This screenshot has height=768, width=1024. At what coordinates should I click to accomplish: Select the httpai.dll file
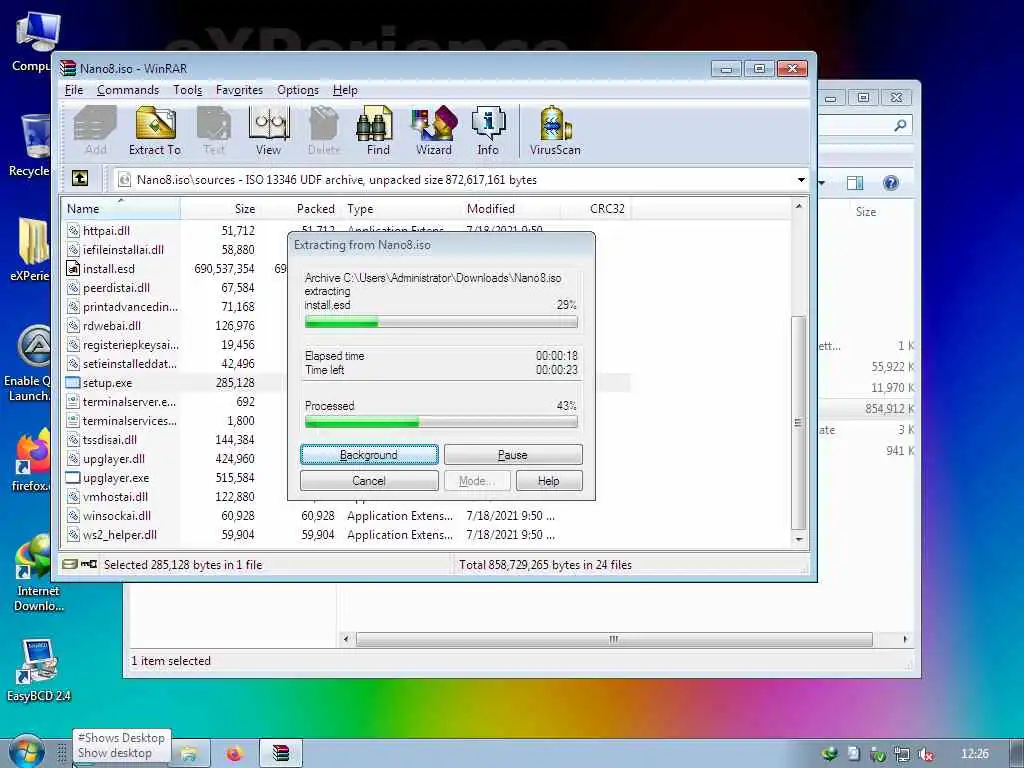[106, 231]
